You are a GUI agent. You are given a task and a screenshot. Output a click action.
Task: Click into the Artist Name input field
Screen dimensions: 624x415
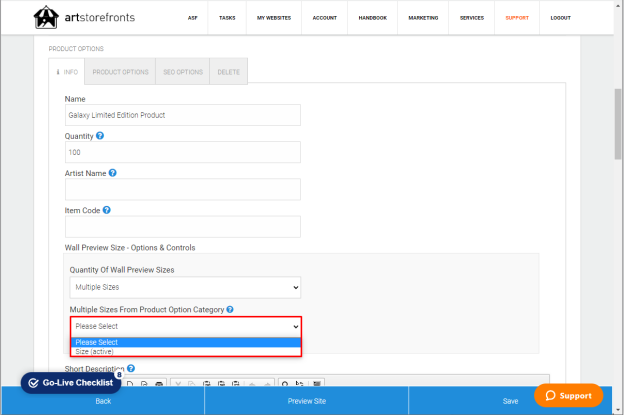pos(183,189)
